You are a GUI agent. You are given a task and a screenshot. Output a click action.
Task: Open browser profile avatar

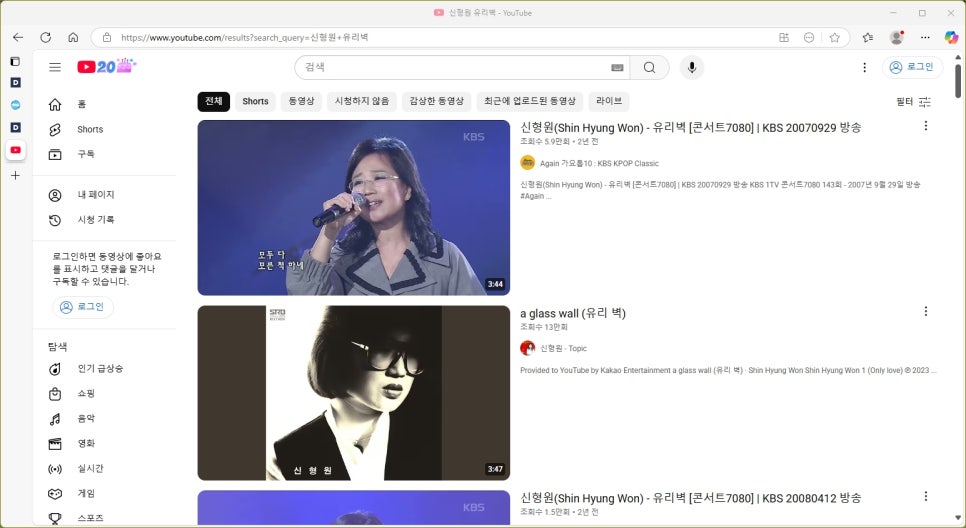tap(897, 38)
